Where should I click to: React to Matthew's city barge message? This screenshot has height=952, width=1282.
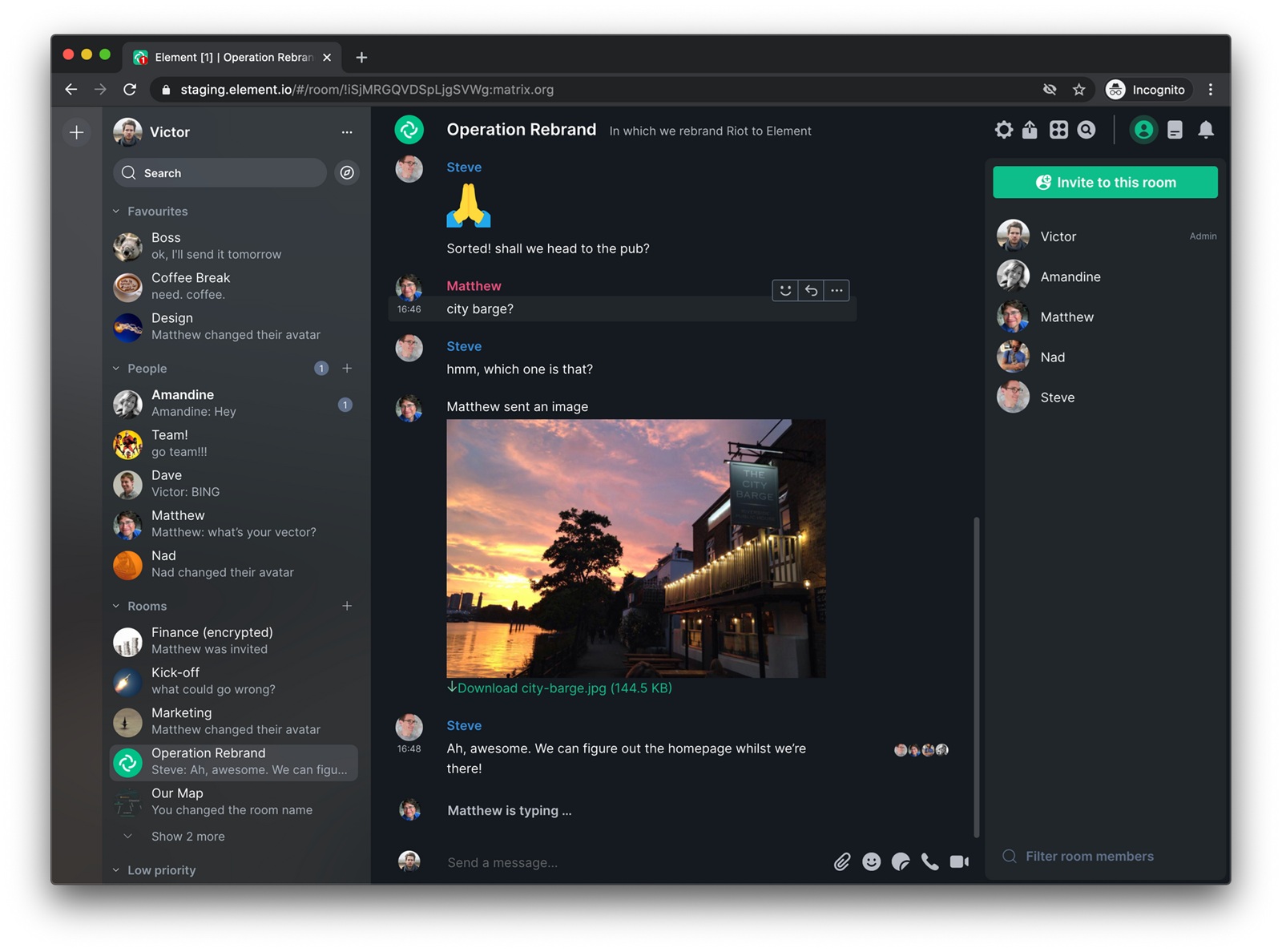click(784, 290)
